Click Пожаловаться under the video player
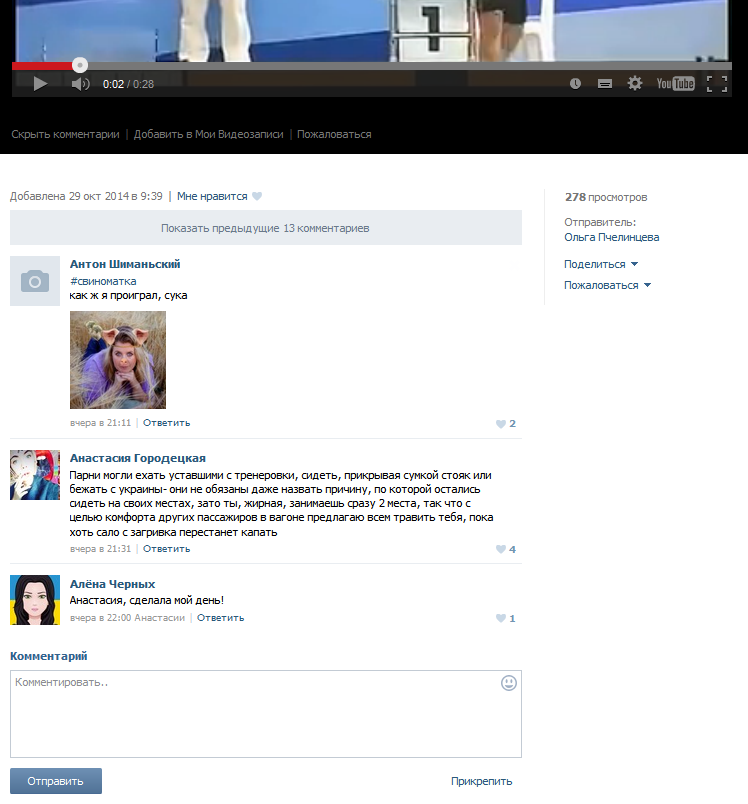Viewport: 748px width, 804px height. pyautogui.click(x=334, y=134)
